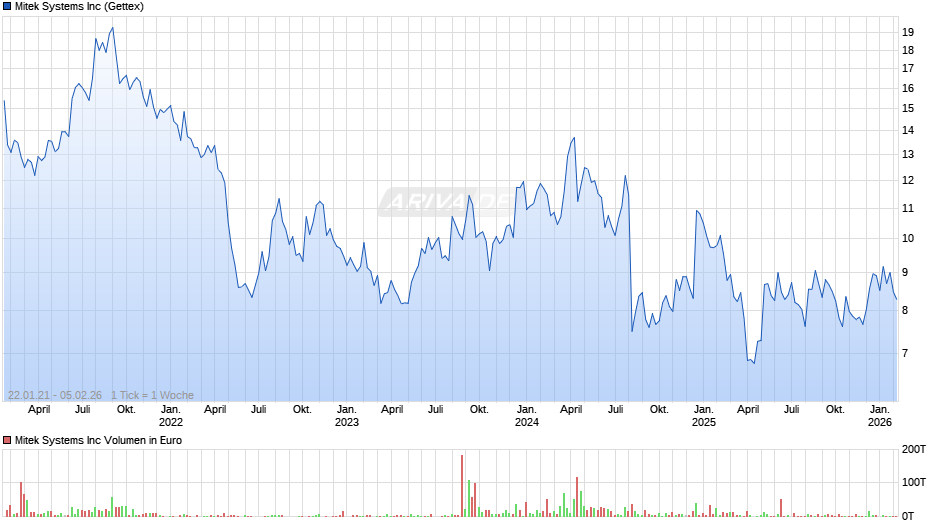Click price axis label 15
940x526 pixels.
point(908,109)
